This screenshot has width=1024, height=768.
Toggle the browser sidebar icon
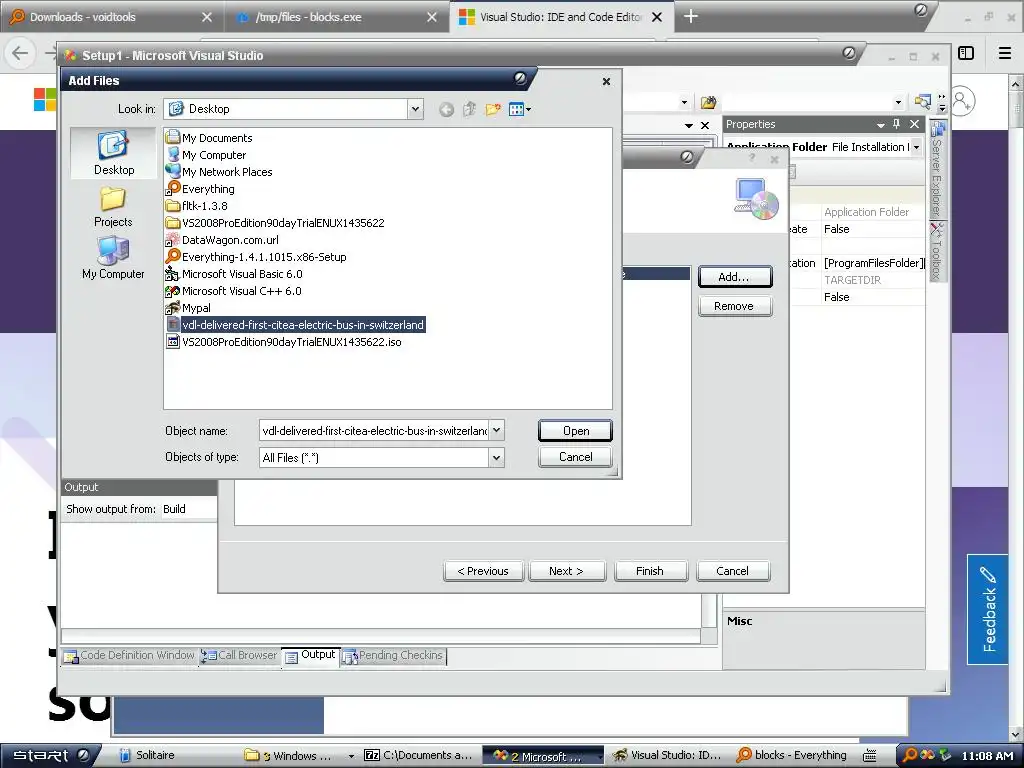pos(966,53)
